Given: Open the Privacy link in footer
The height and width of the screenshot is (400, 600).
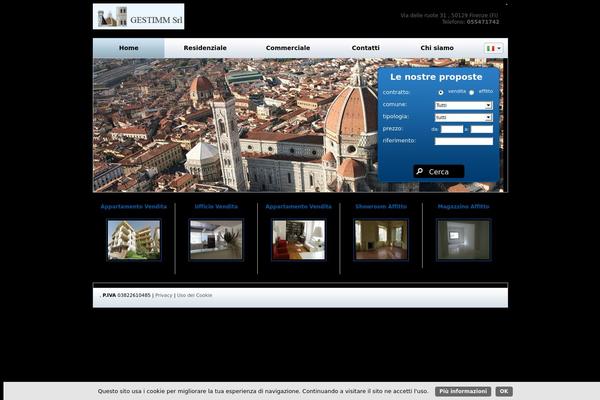Looking at the screenshot, I should point(164,295).
